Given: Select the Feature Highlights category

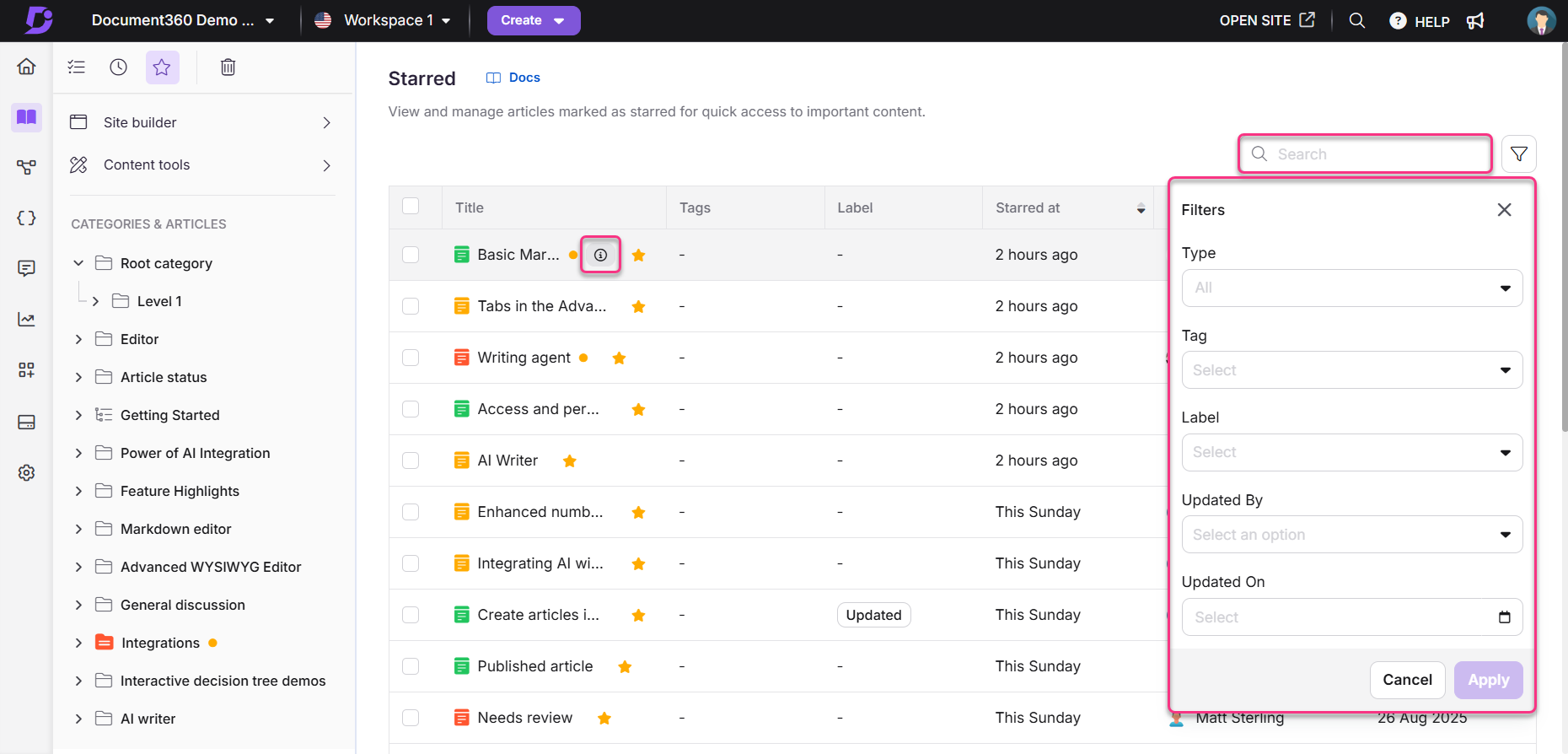Looking at the screenshot, I should (x=180, y=491).
